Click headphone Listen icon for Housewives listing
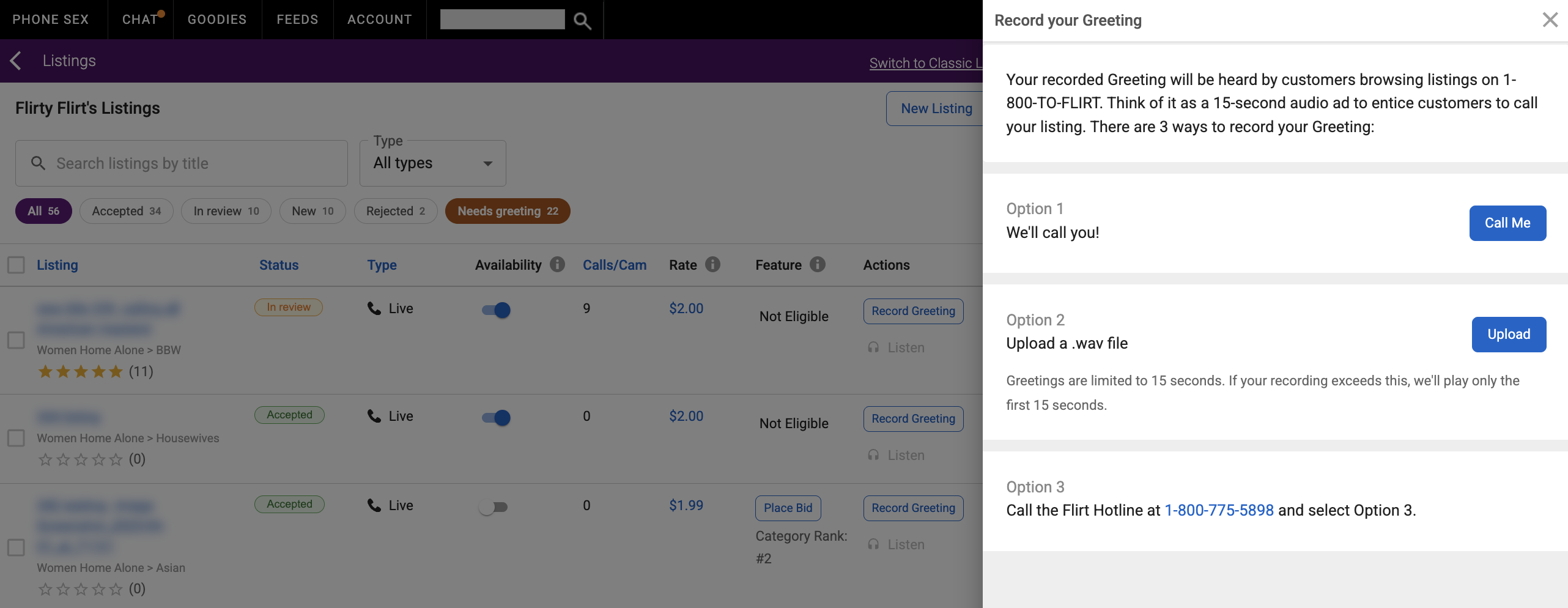1568x608 pixels. [873, 455]
